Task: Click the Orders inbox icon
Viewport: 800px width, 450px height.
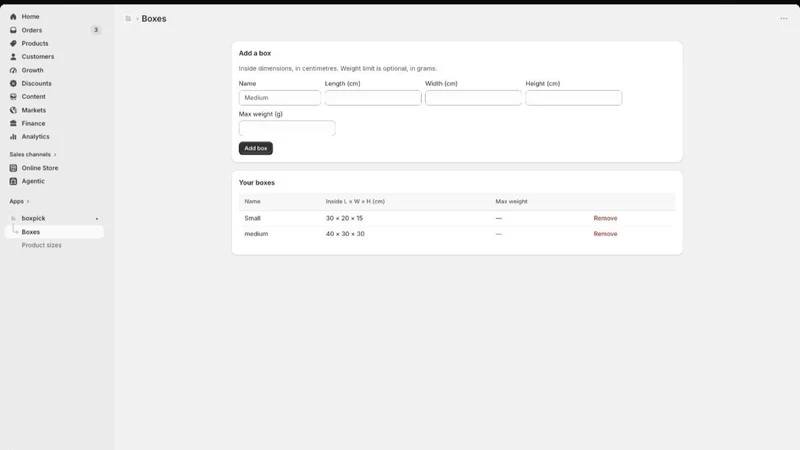Action: click(13, 30)
